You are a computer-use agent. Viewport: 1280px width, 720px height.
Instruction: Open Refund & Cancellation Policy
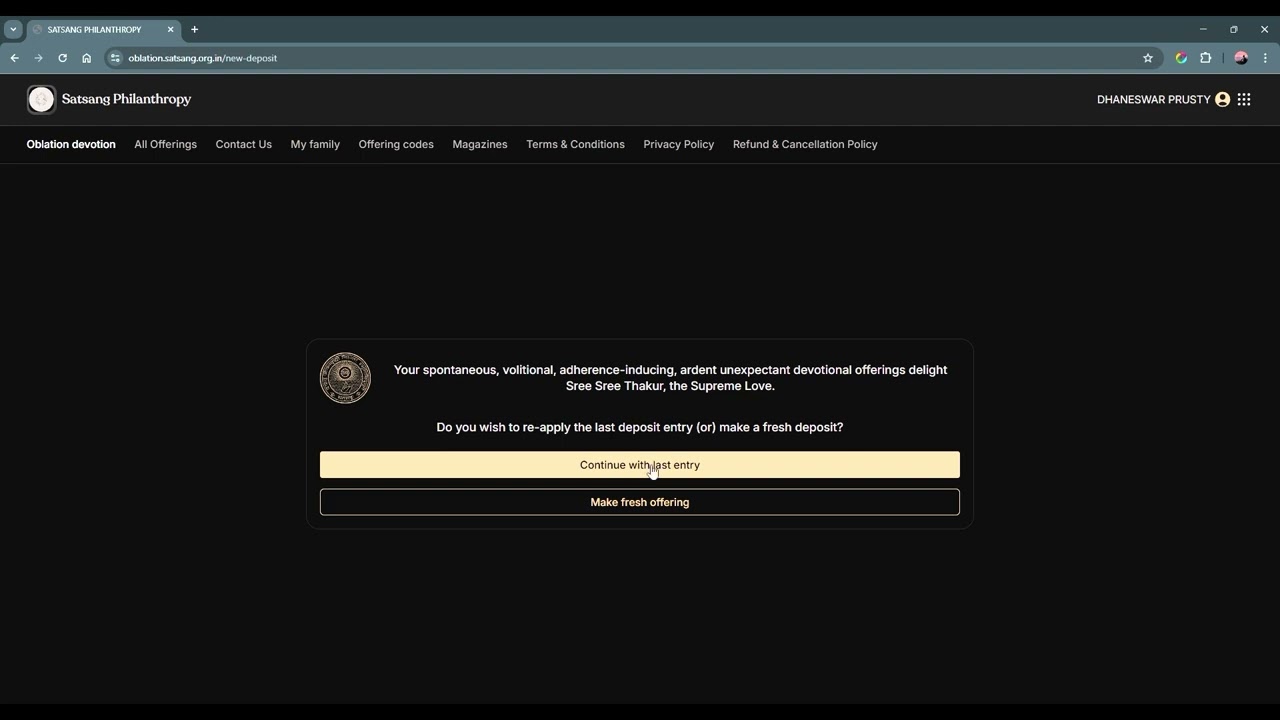click(805, 144)
